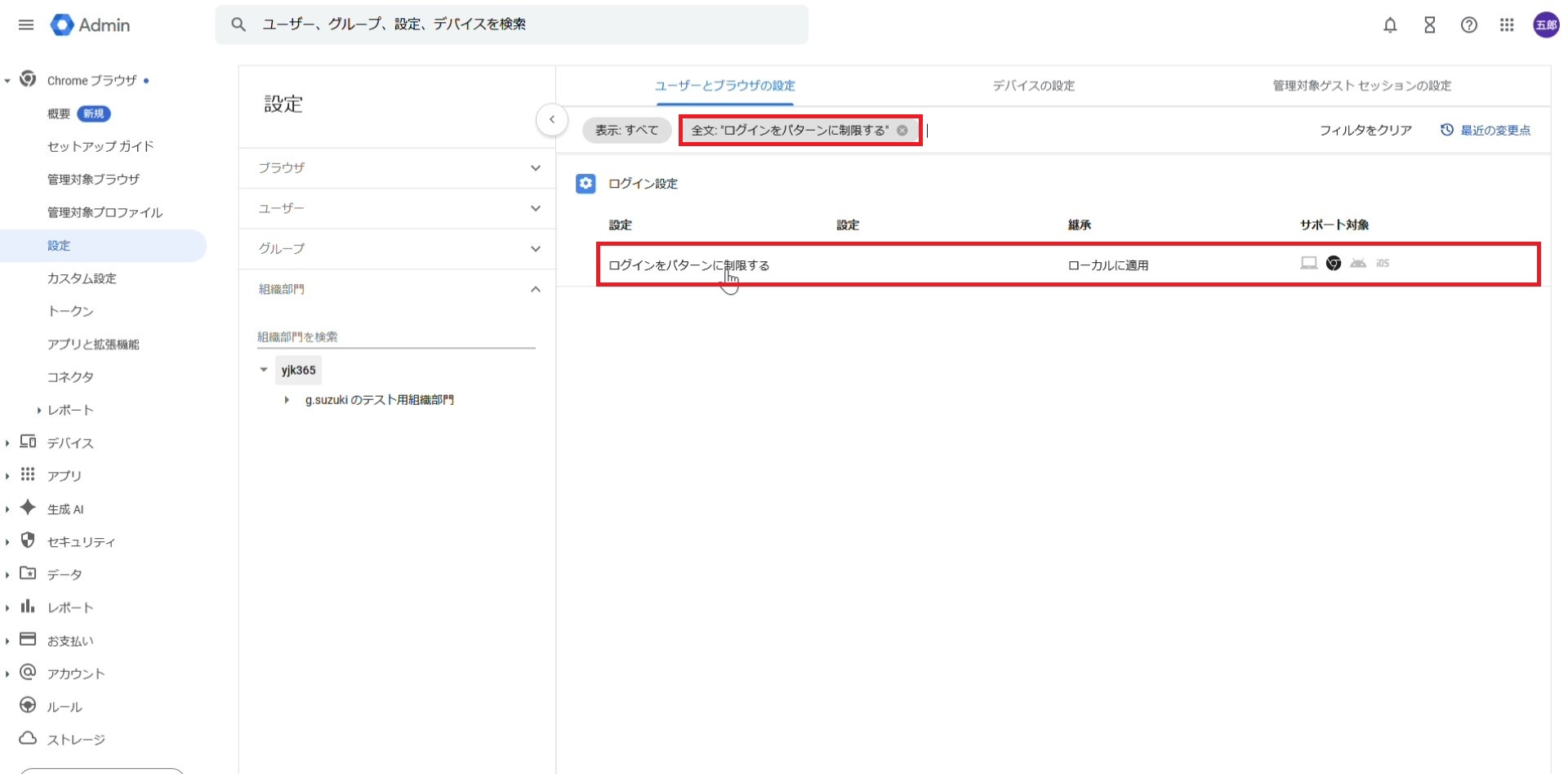Open the Google apps grid

coord(1507,25)
